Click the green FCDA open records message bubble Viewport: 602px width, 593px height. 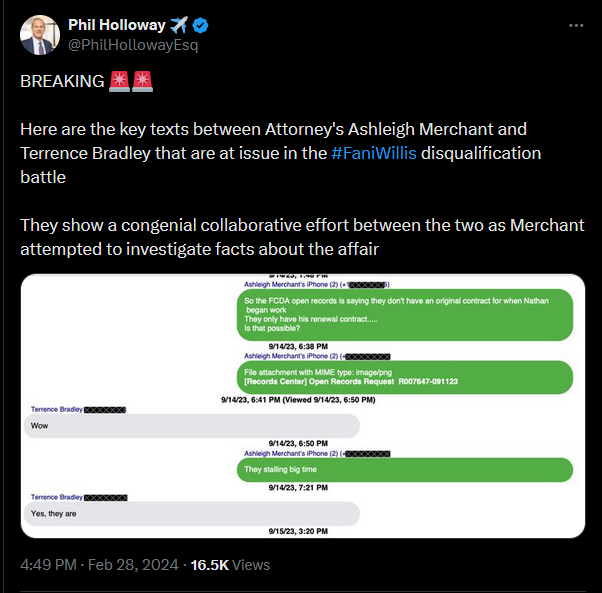pyautogui.click(x=405, y=313)
